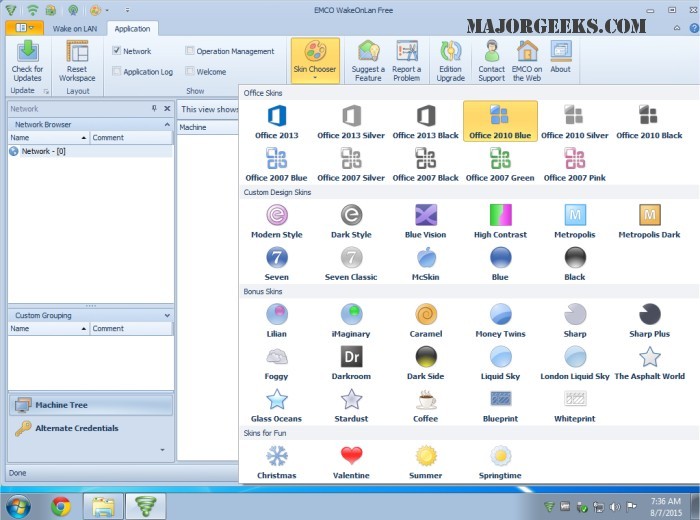Uncheck the Network checkbox
Viewport: 700px width, 520px height.
tap(117, 50)
